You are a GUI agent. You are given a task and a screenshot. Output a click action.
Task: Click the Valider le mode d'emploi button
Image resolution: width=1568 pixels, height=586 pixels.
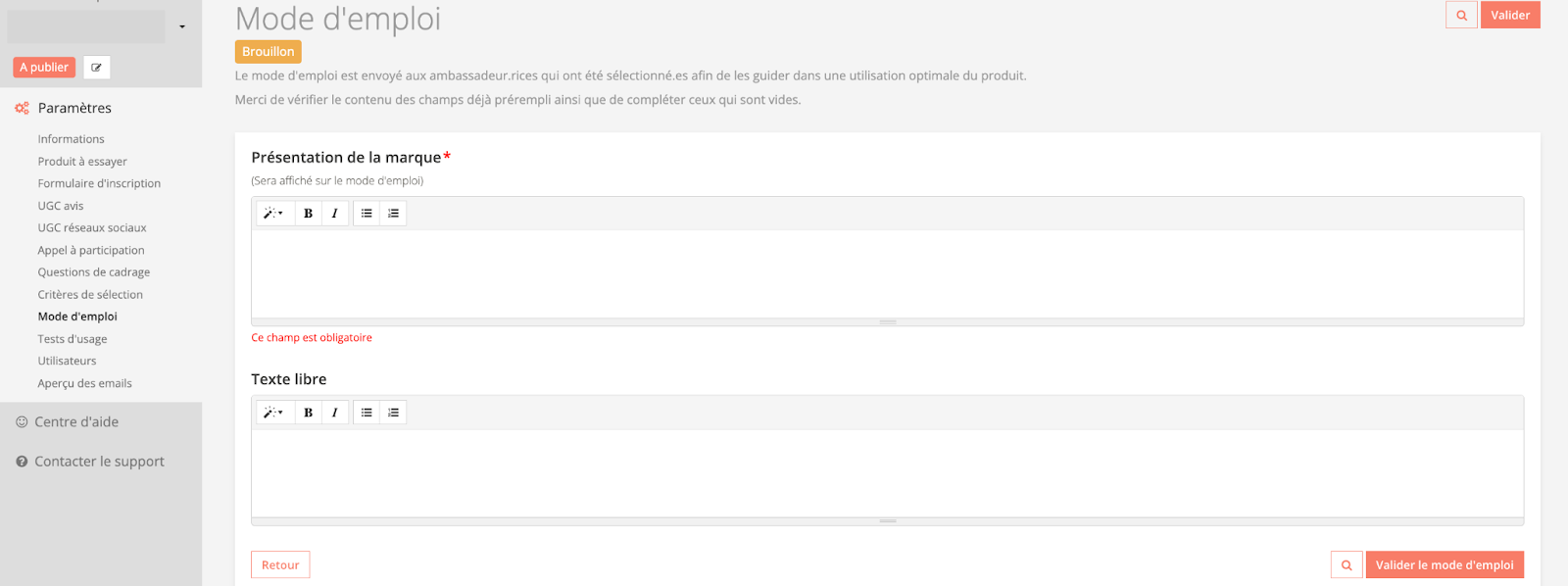(1445, 565)
